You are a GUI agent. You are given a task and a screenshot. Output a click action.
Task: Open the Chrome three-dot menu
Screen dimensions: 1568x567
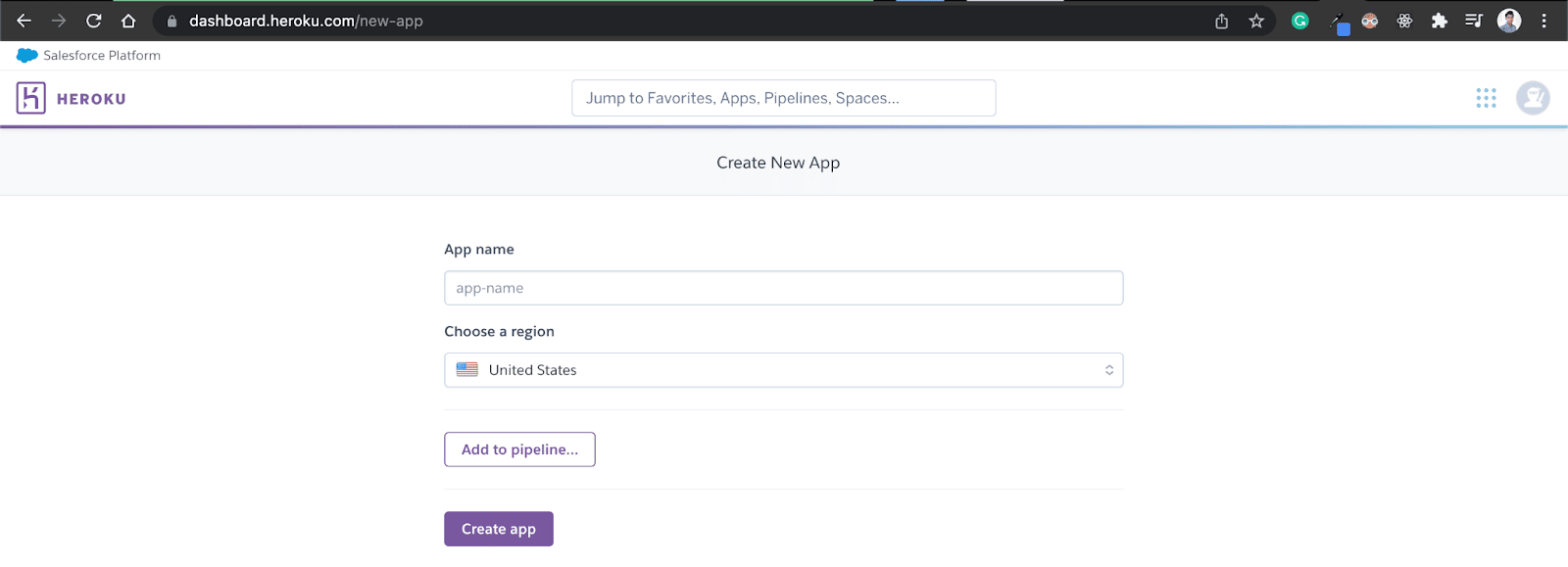tap(1543, 21)
